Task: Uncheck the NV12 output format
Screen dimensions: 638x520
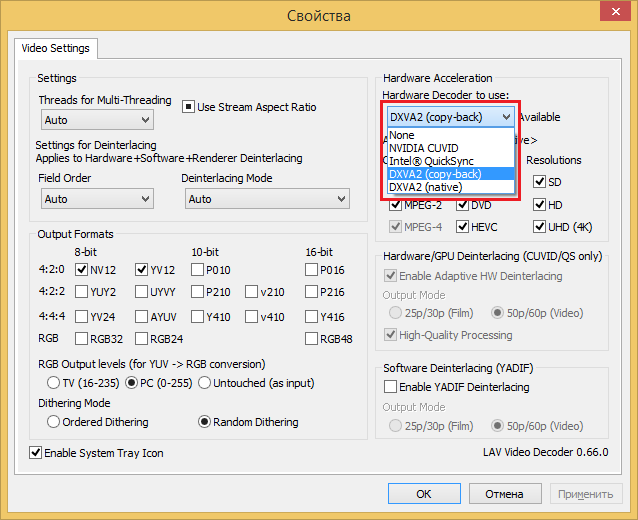Action: click(x=82, y=269)
